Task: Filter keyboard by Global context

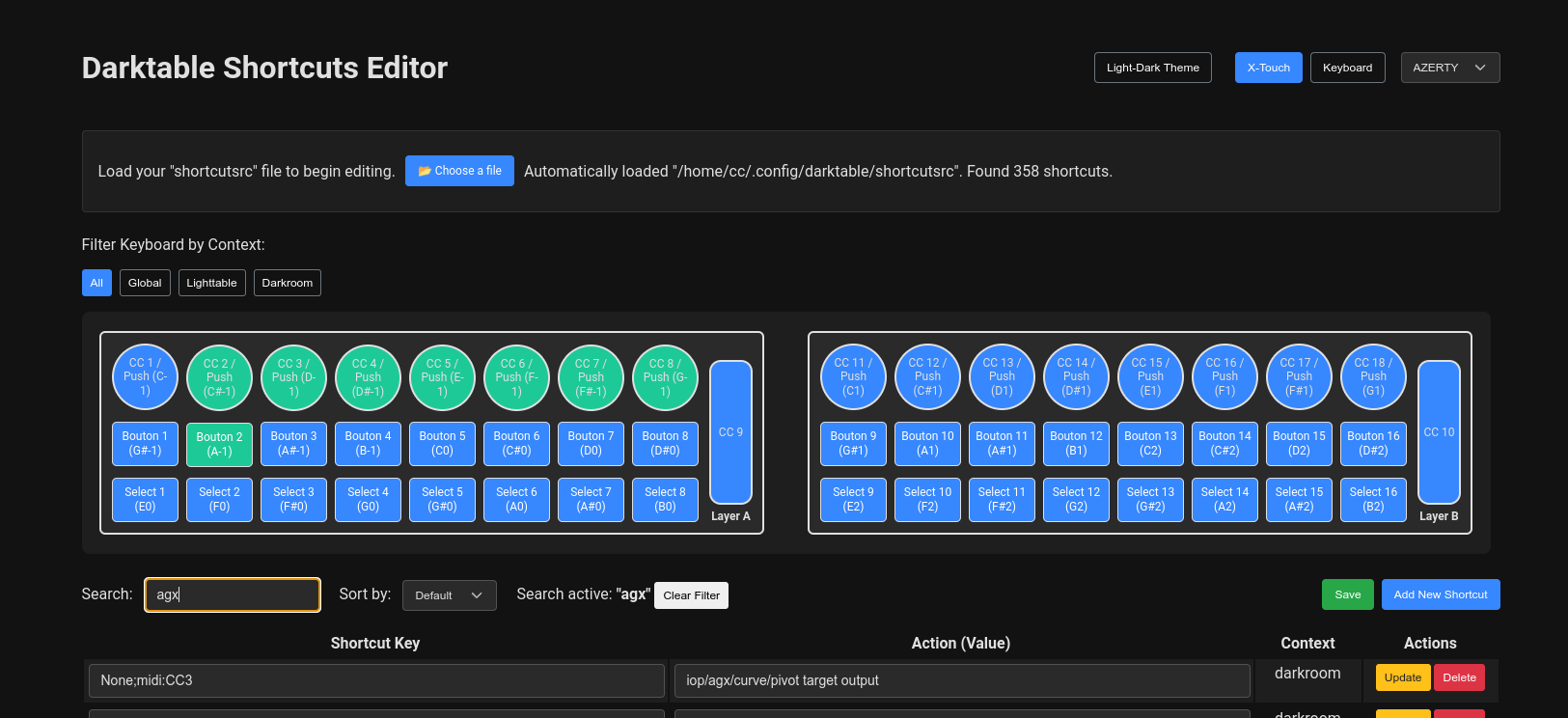Action: coord(145,283)
